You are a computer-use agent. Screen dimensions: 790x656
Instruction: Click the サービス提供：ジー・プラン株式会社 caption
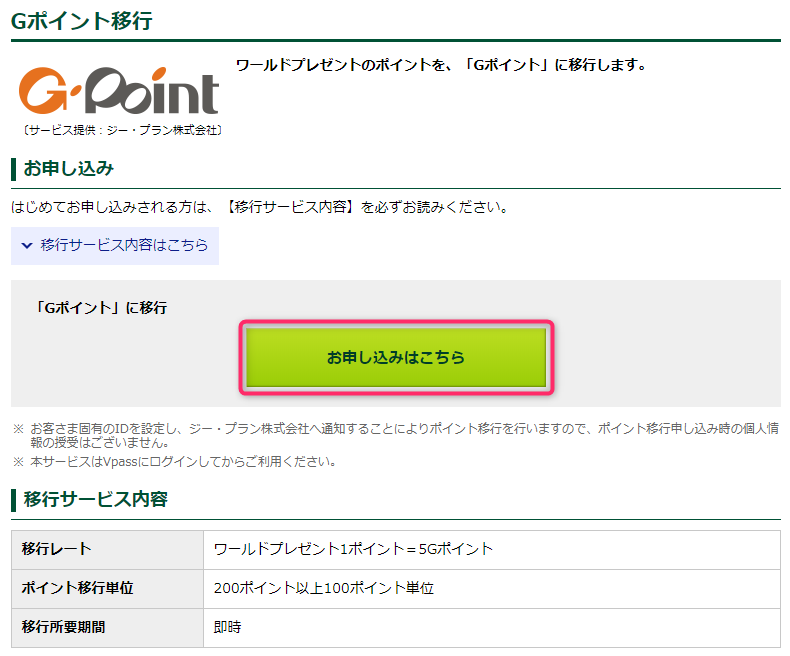tap(122, 130)
